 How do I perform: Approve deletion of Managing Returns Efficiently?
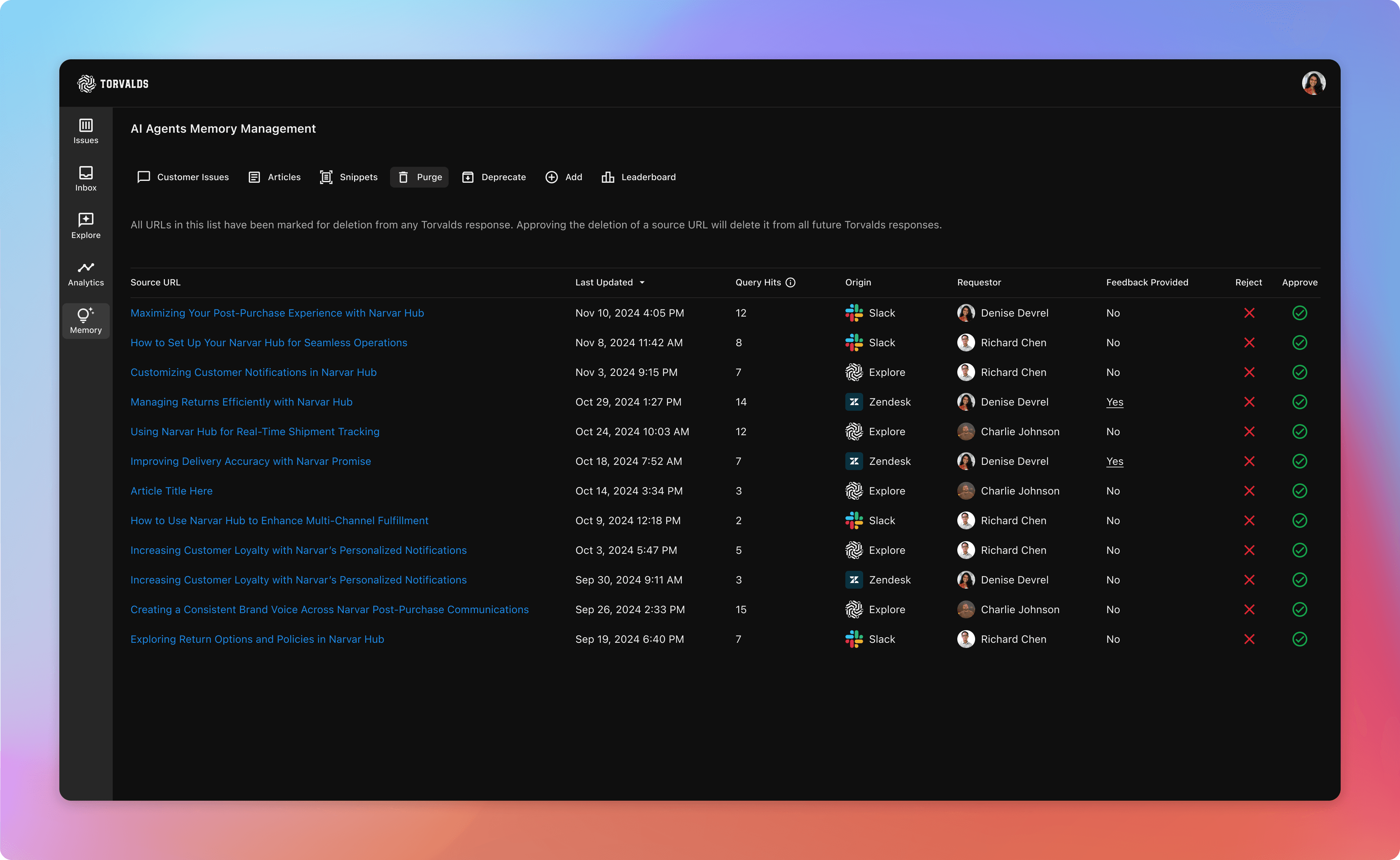[x=1300, y=402]
